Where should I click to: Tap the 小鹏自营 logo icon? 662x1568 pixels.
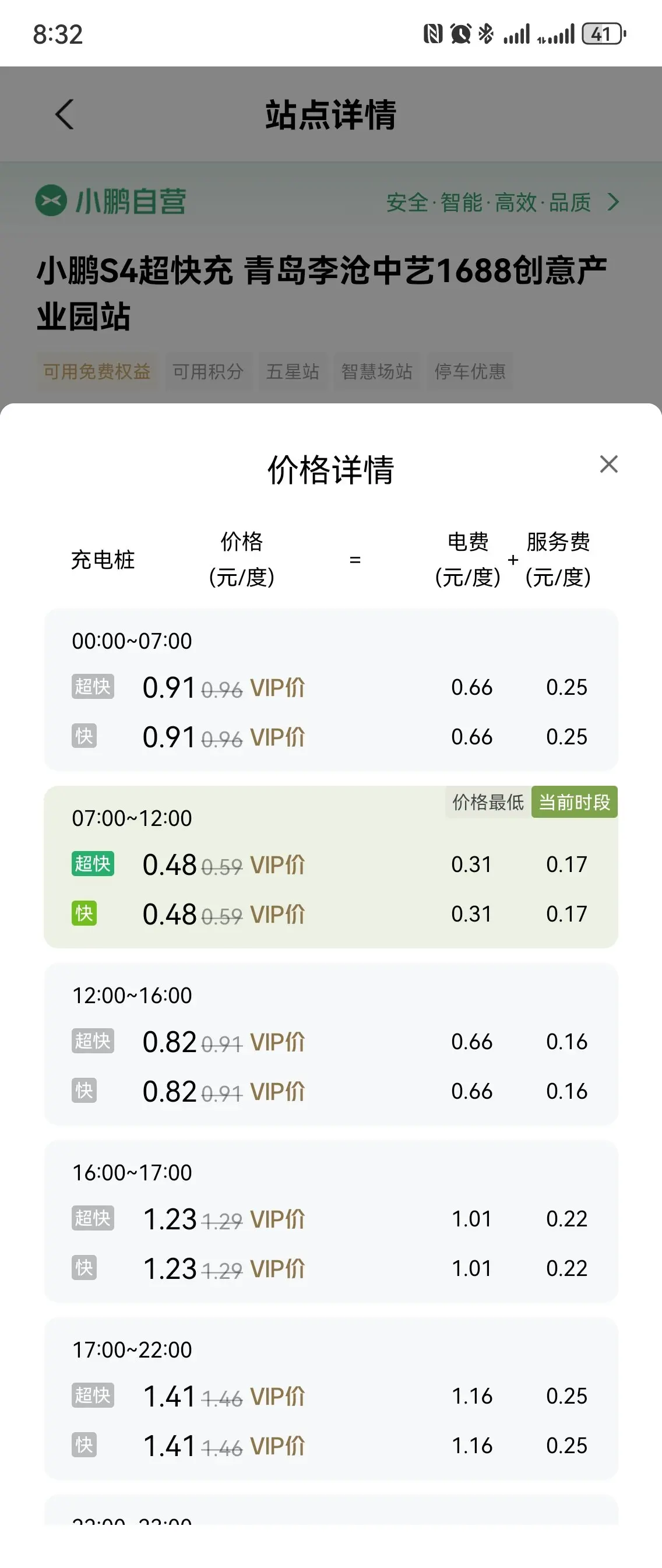51,201
